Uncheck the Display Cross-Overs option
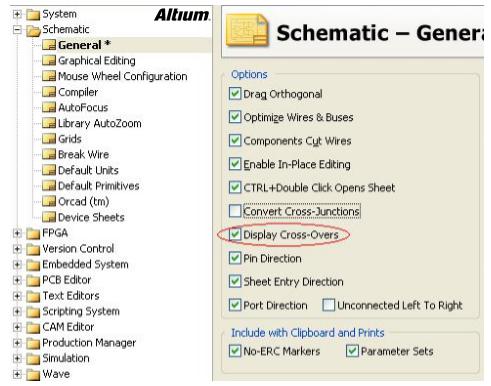 [235, 234]
